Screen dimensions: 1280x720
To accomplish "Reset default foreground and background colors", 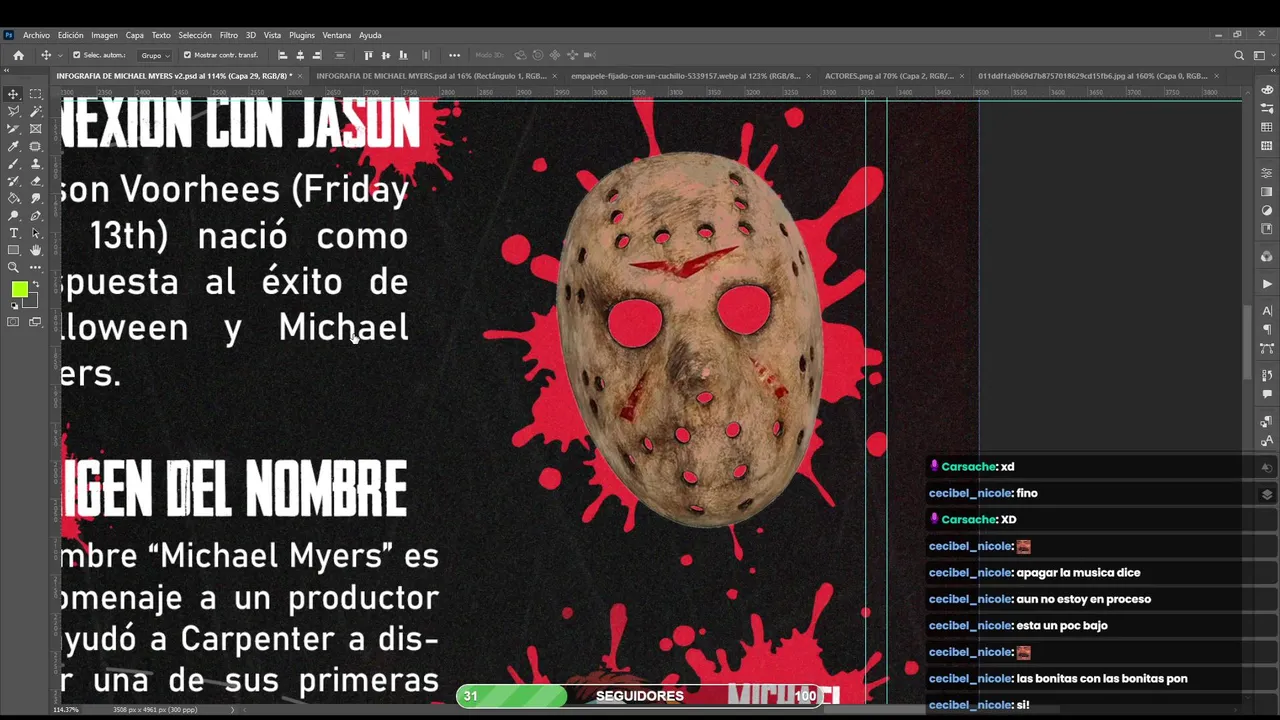I will coord(14,306).
